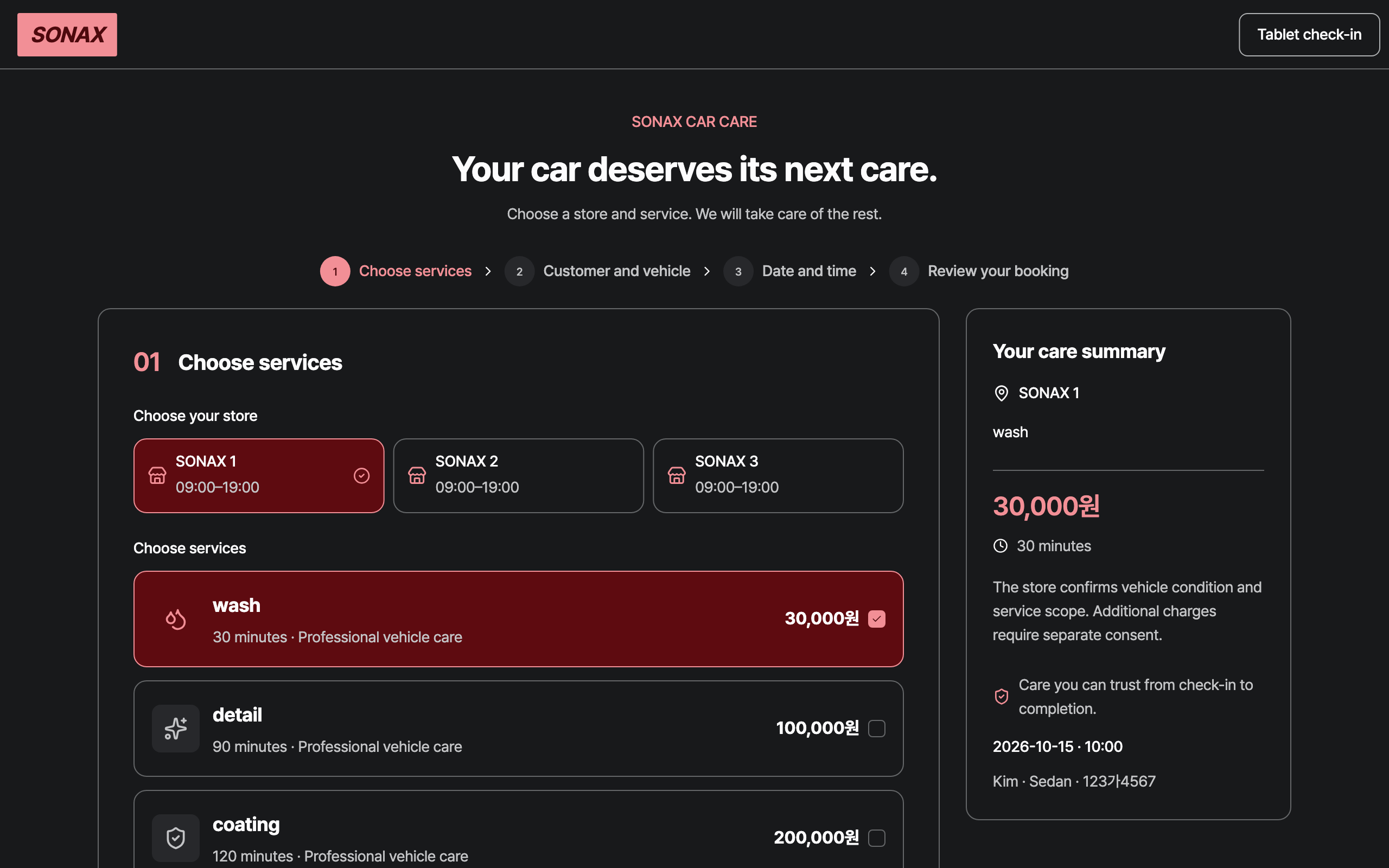The width and height of the screenshot is (1389, 868).
Task: Check the coating service checkbox
Action: pos(876,838)
